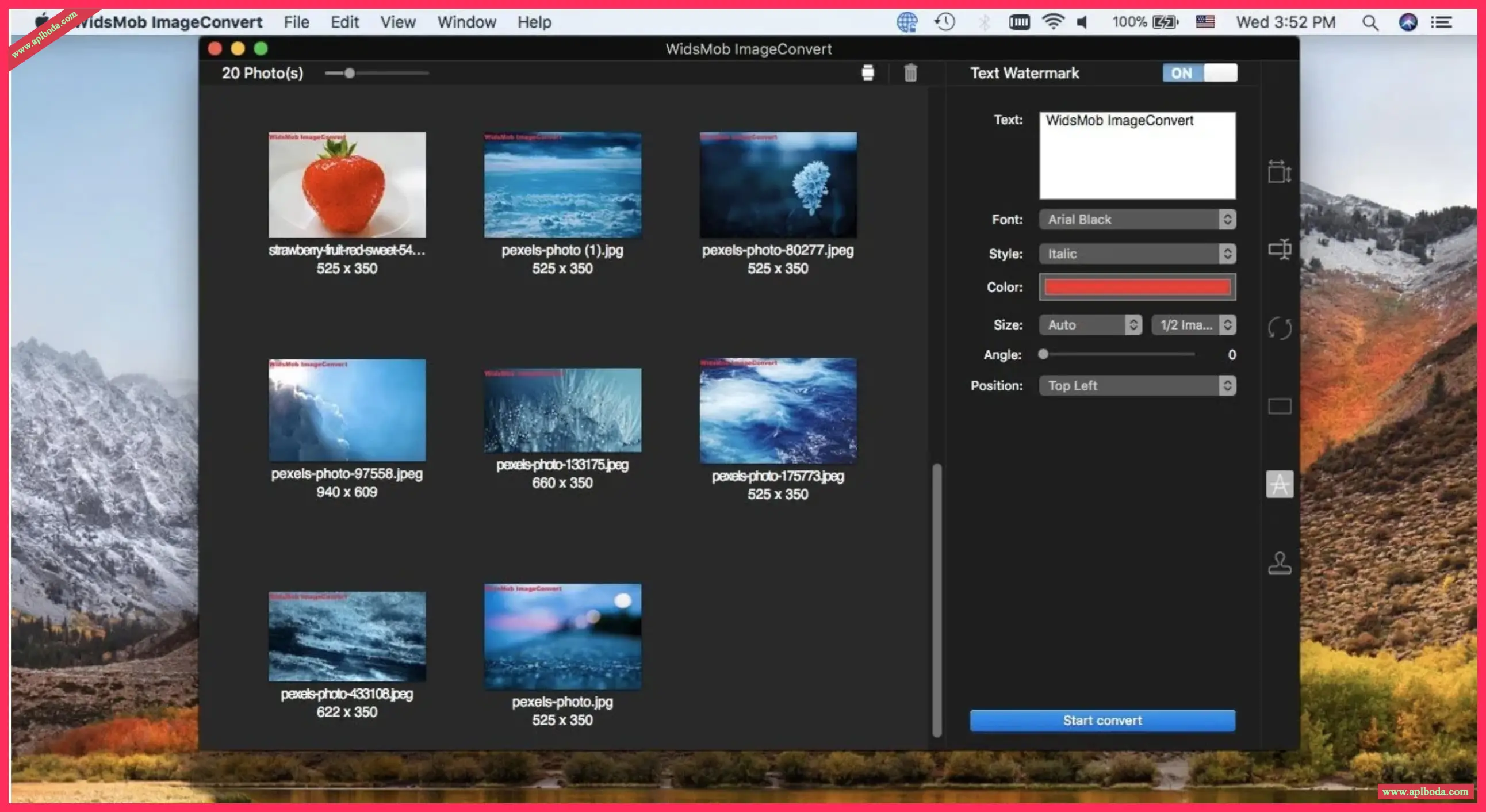Open the resize tool in sidebar
This screenshot has height=812, width=1486.
pos(1279,171)
